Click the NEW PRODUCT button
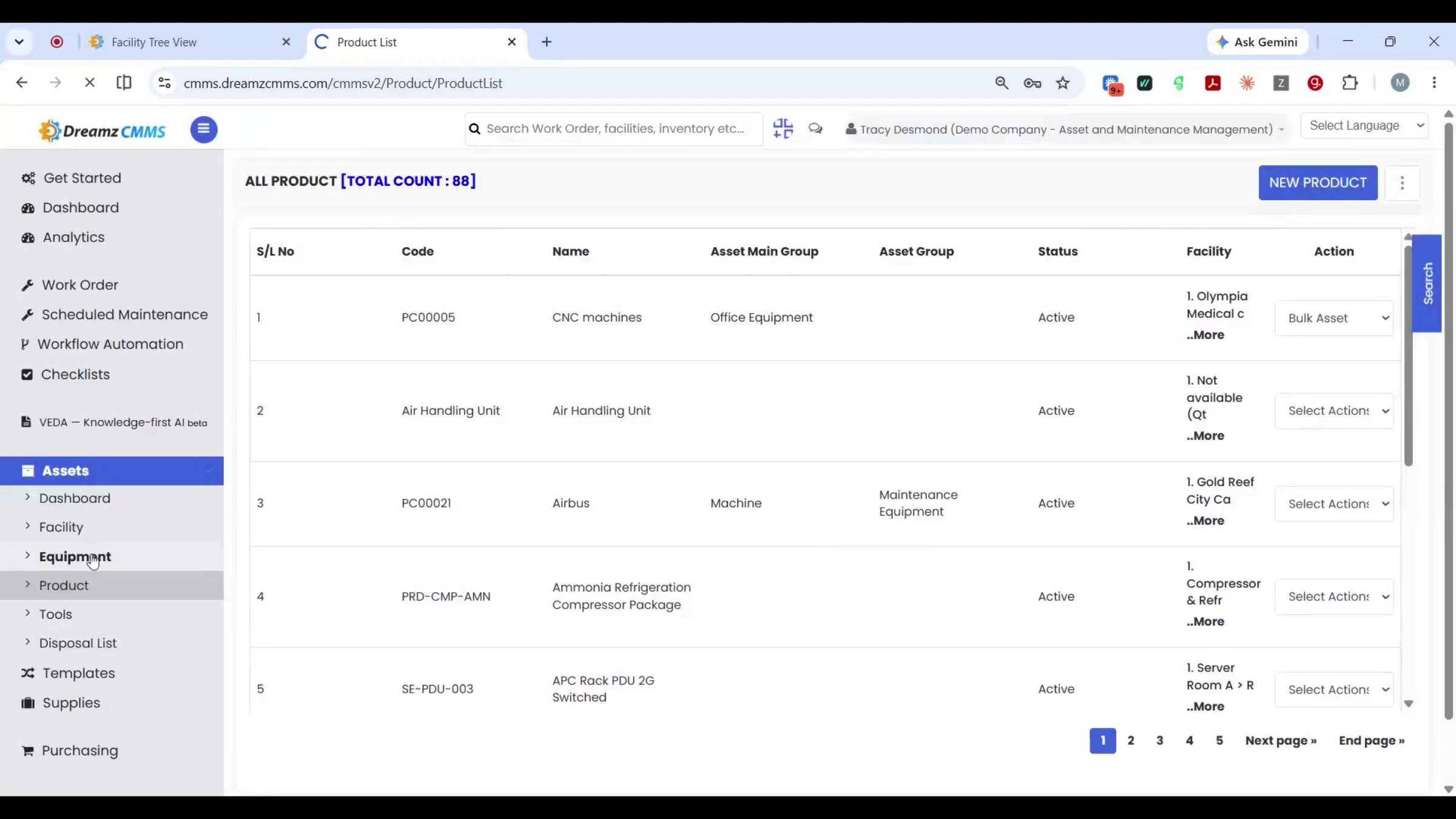The width and height of the screenshot is (1456, 819). pos(1318,183)
